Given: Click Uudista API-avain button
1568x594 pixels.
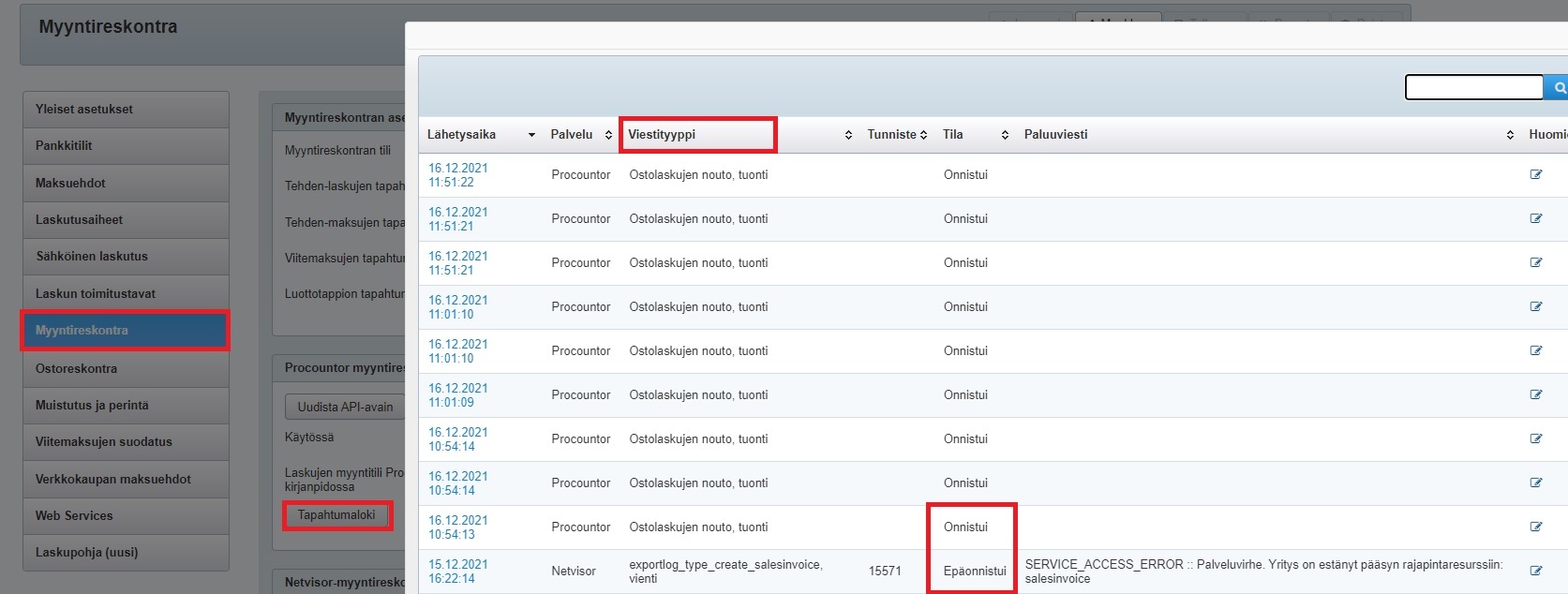Looking at the screenshot, I should pyautogui.click(x=345, y=407).
